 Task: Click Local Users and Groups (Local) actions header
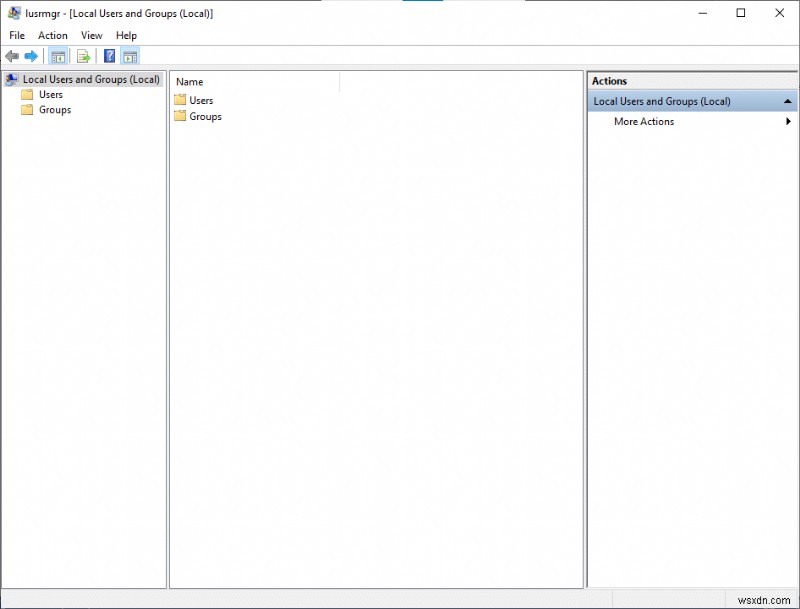[x=692, y=101]
